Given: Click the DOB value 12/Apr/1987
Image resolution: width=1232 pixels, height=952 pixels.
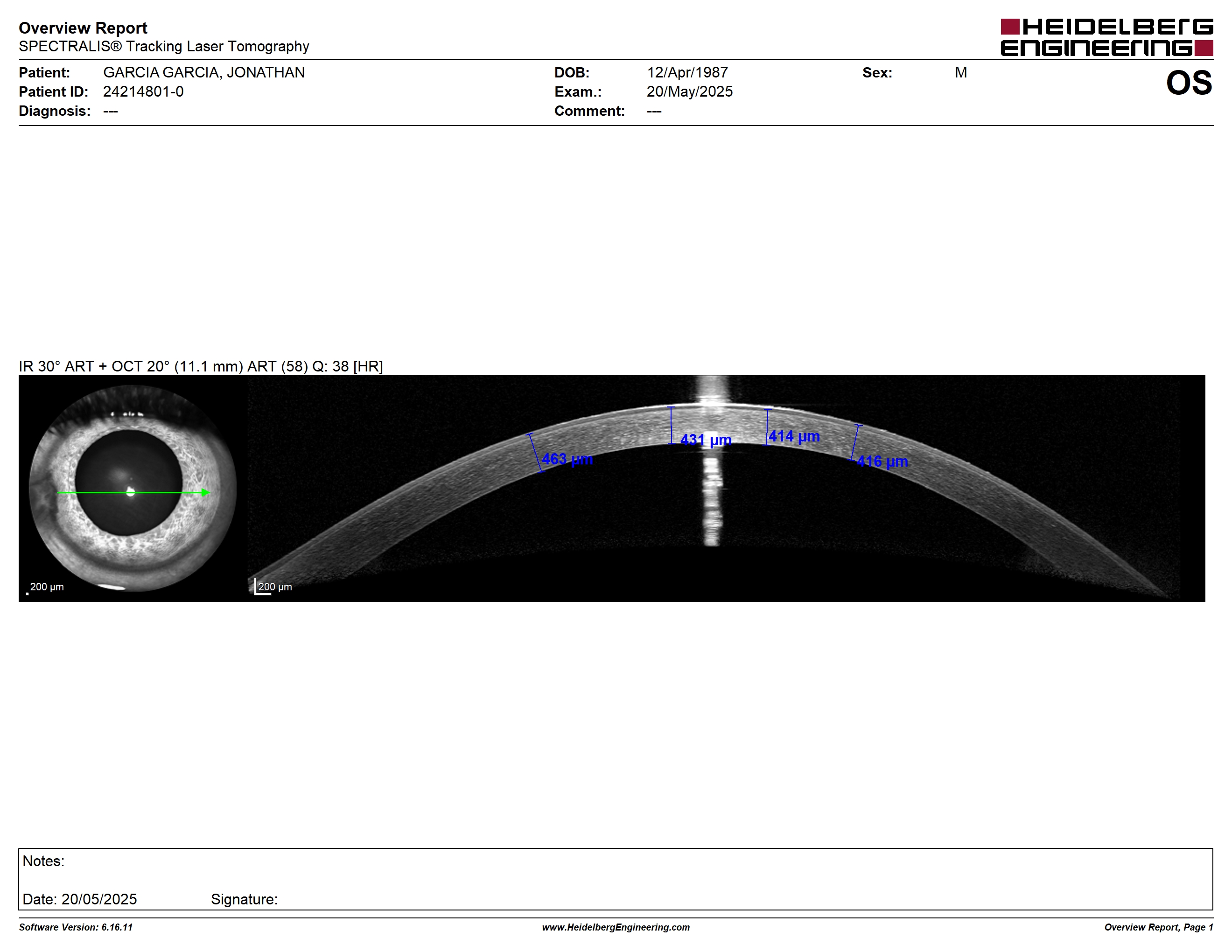Looking at the screenshot, I should click(x=687, y=72).
